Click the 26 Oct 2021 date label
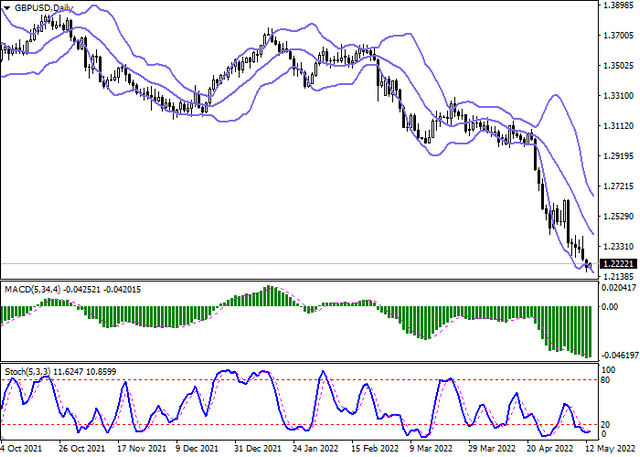This screenshot has width=640, height=457. pos(82,449)
